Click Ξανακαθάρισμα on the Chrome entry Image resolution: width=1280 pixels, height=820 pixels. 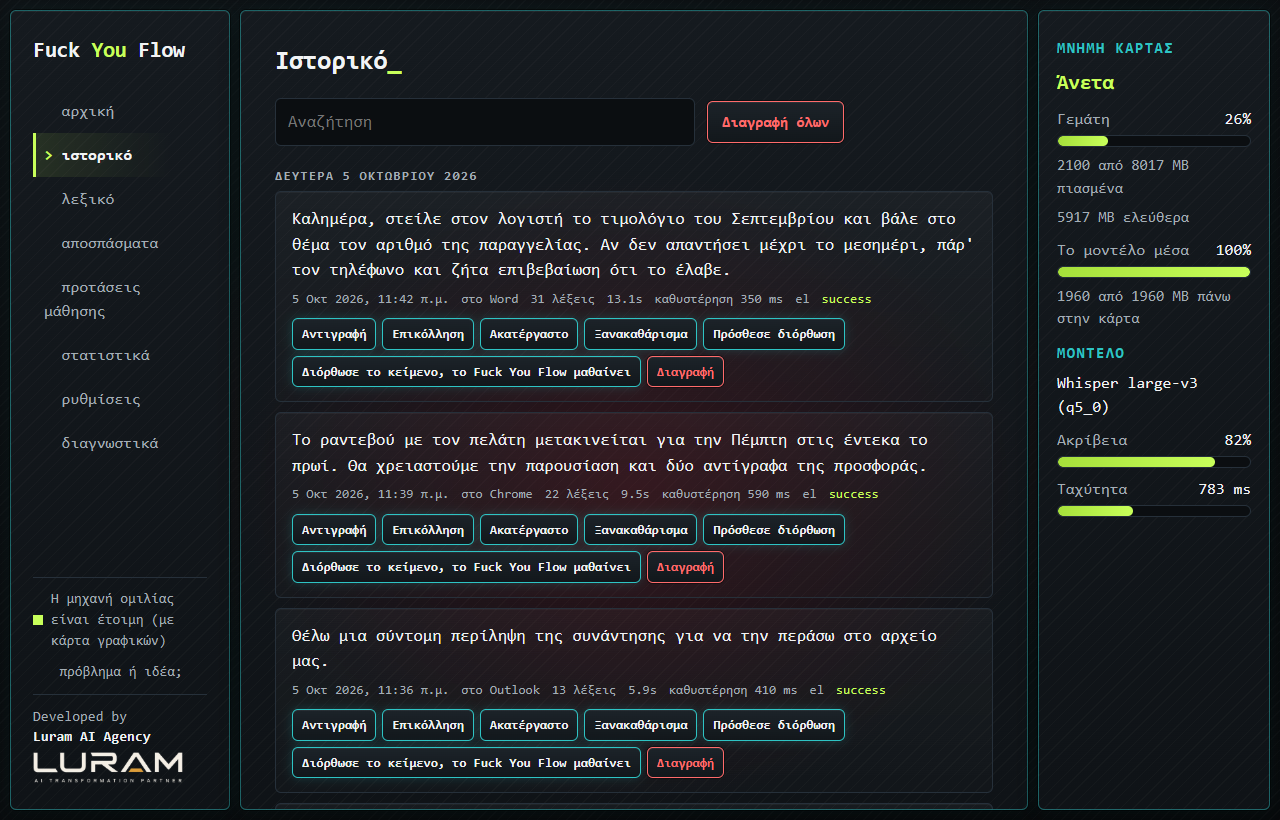(641, 530)
